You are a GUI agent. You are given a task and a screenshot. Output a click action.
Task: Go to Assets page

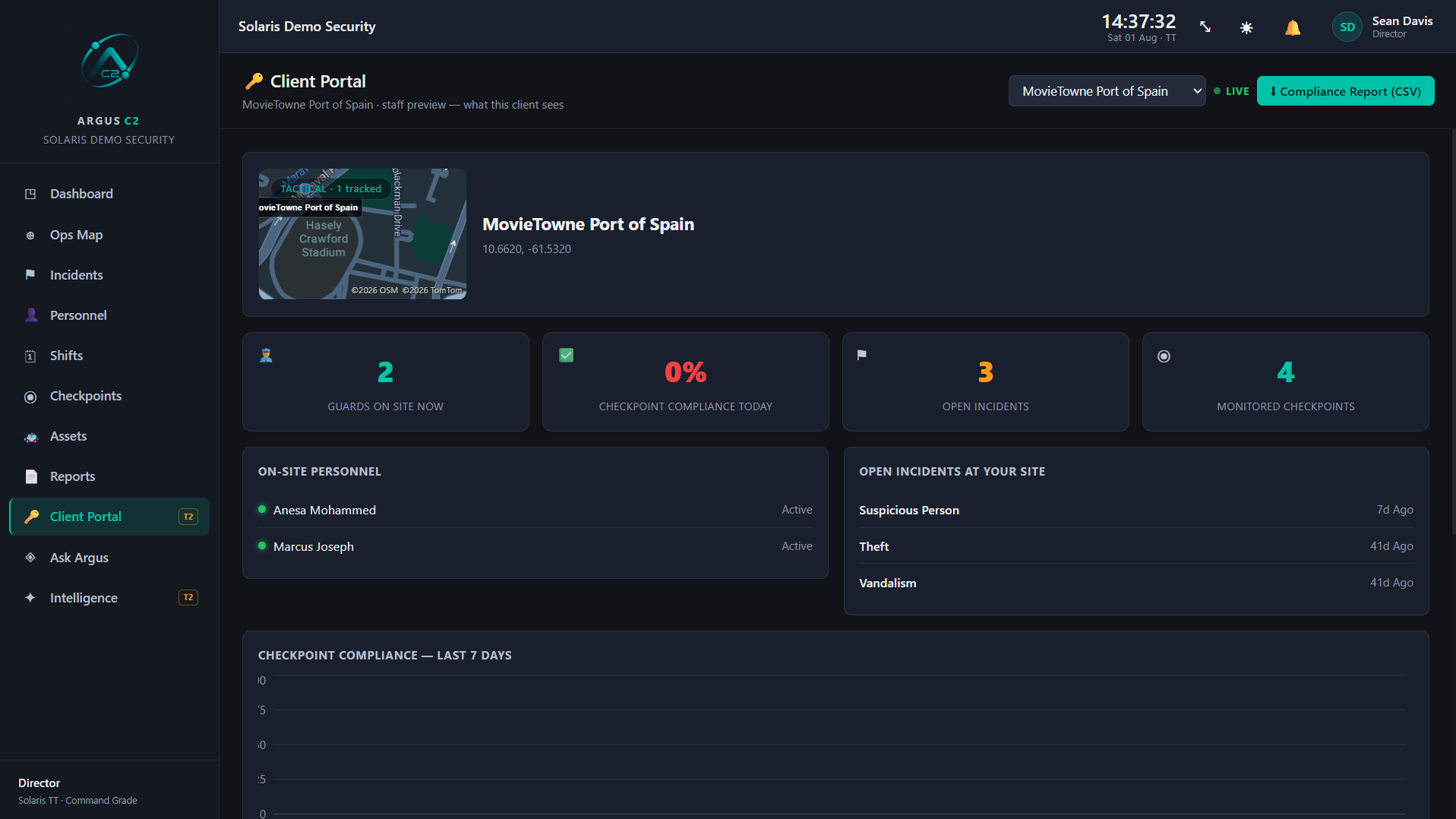click(x=109, y=437)
